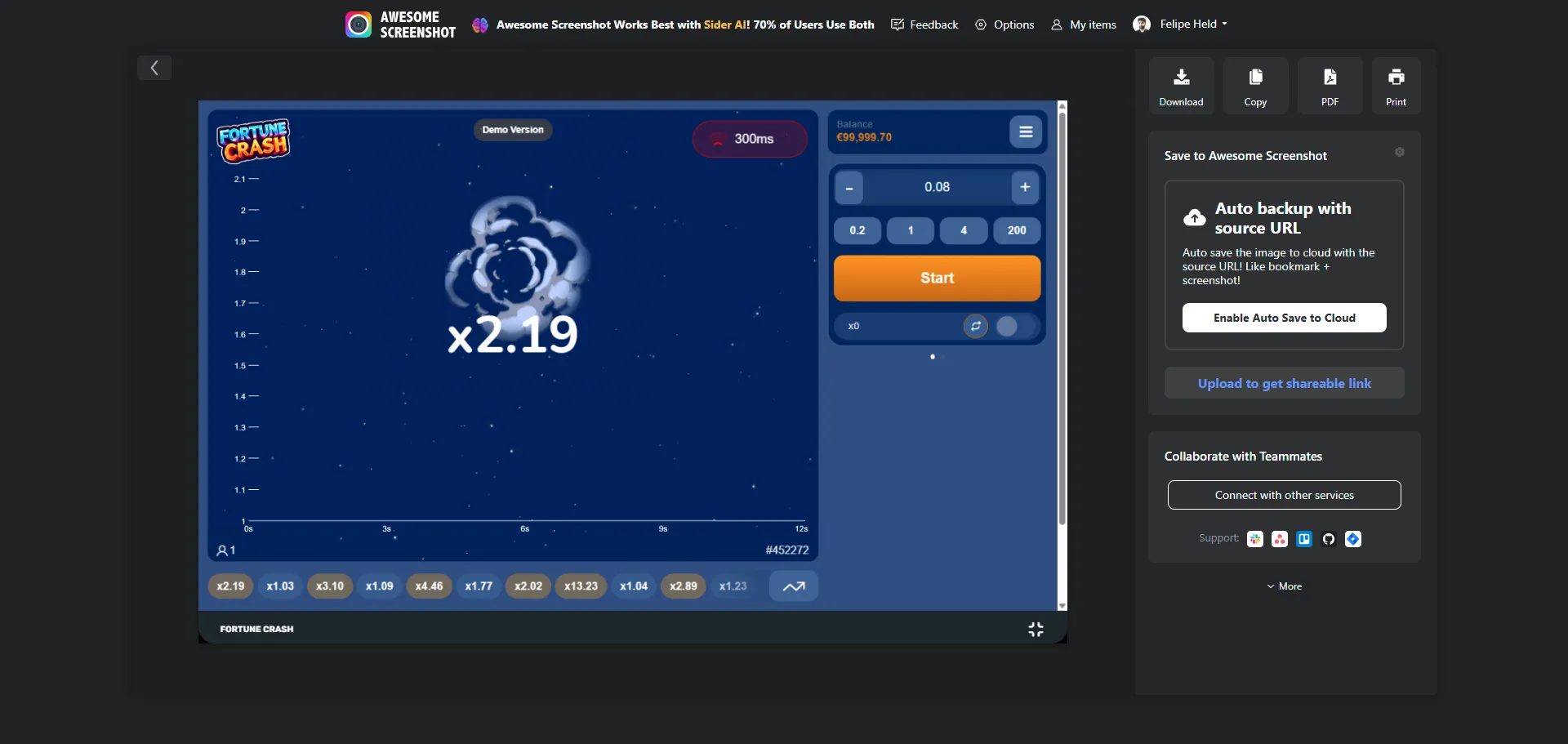Click the balance €99,999.70 display
Viewport: 1568px width, 744px height.
click(x=864, y=137)
